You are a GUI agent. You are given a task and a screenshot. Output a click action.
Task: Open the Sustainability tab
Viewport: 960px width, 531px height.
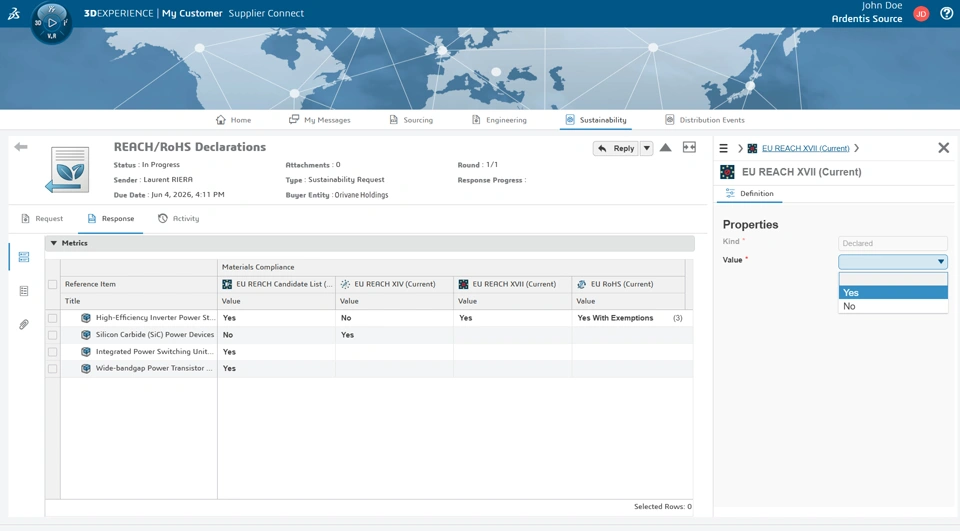coord(596,120)
